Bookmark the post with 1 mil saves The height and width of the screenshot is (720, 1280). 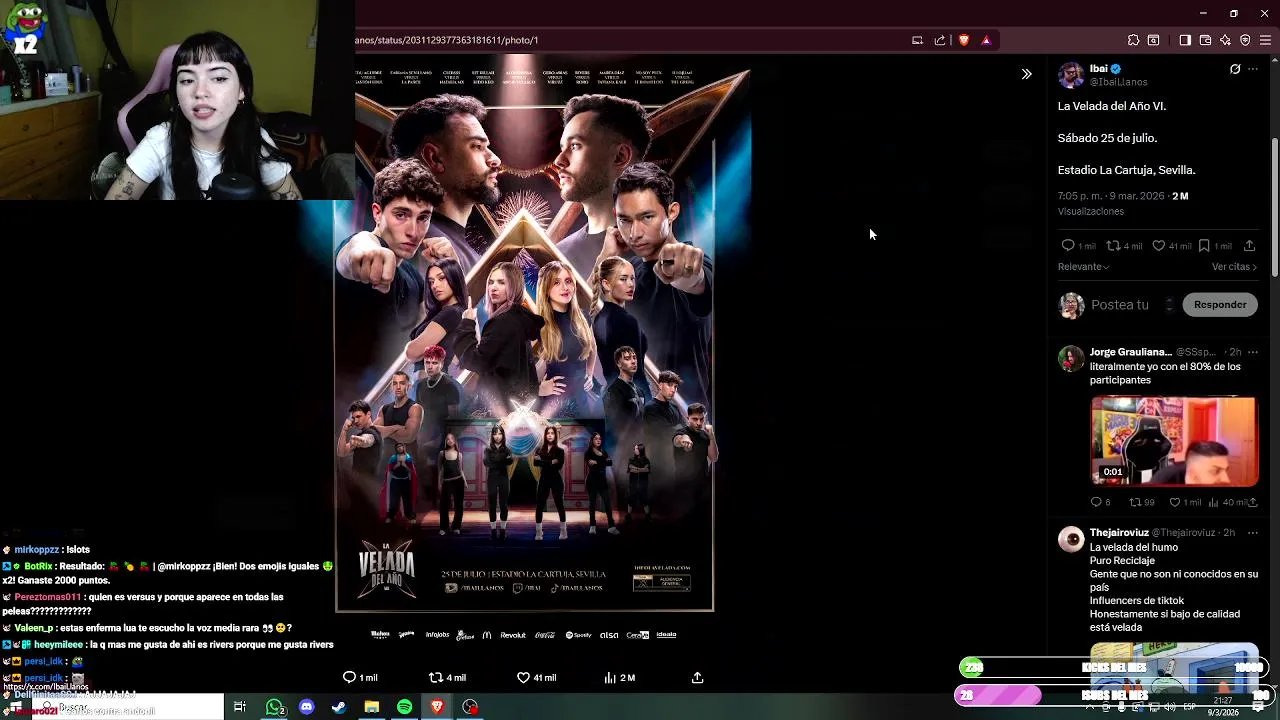(1204, 246)
